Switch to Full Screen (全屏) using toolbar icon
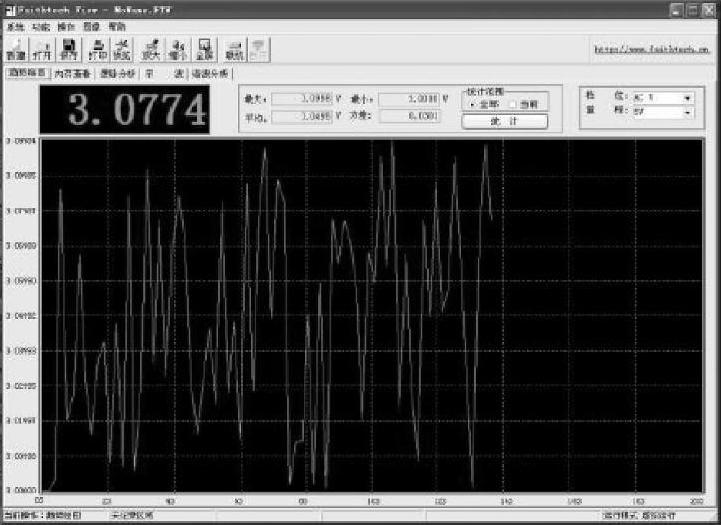 pos(205,49)
